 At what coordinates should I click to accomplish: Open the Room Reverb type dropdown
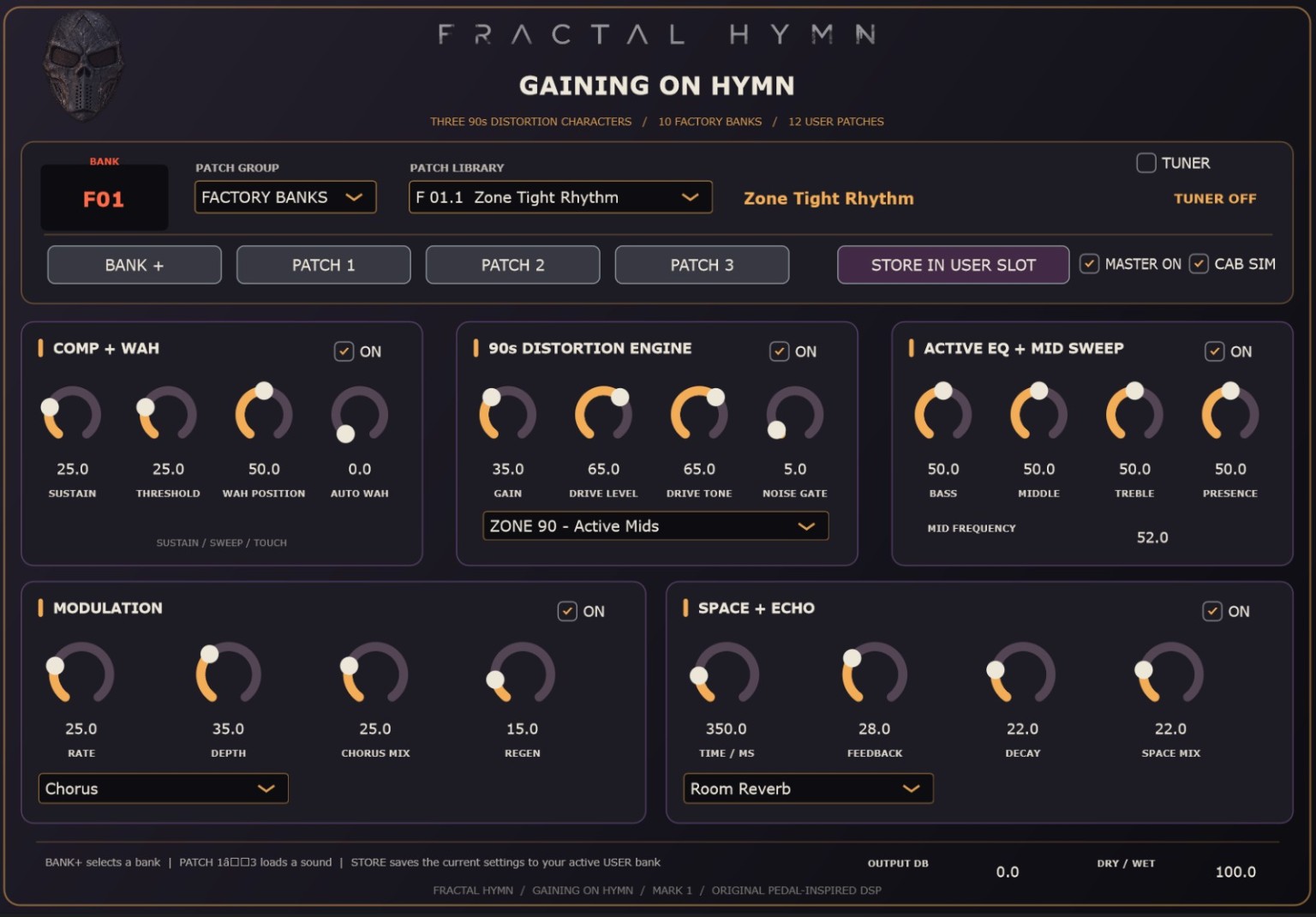pyautogui.click(x=808, y=788)
